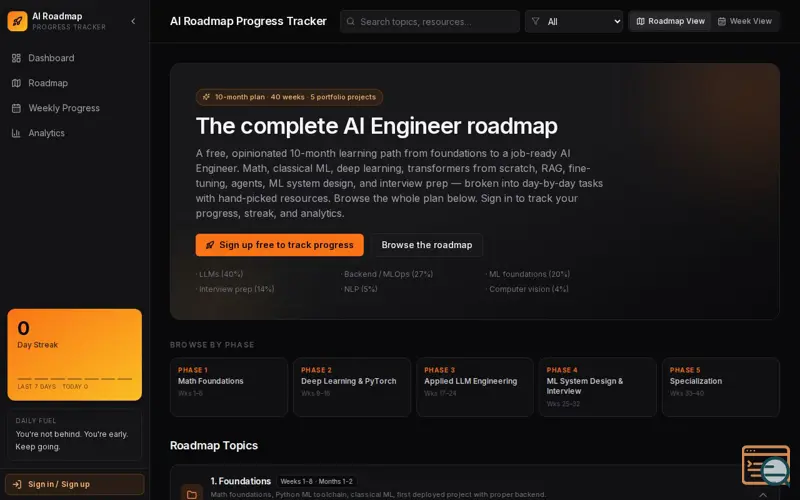The height and width of the screenshot is (500, 800).
Task: Click the search magnifier icon
Action: tap(351, 21)
